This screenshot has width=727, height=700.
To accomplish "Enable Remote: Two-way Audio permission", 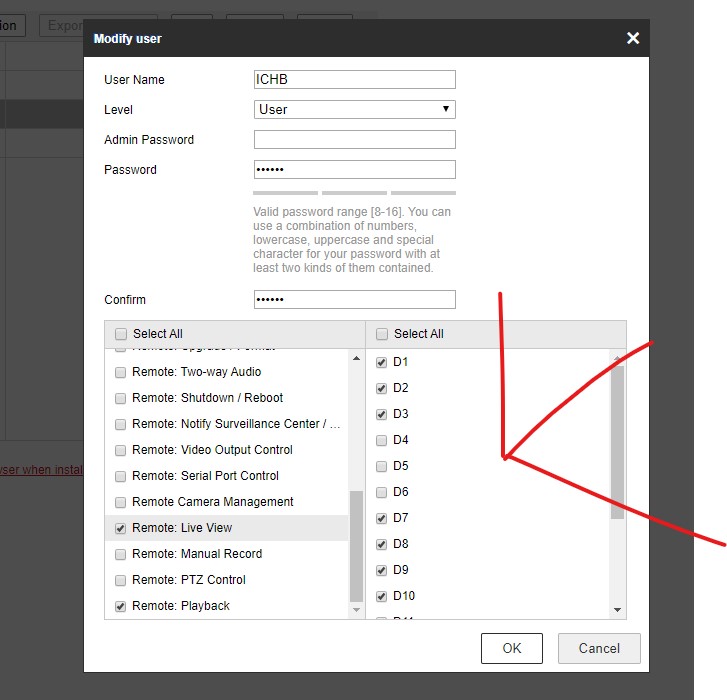I will [121, 372].
